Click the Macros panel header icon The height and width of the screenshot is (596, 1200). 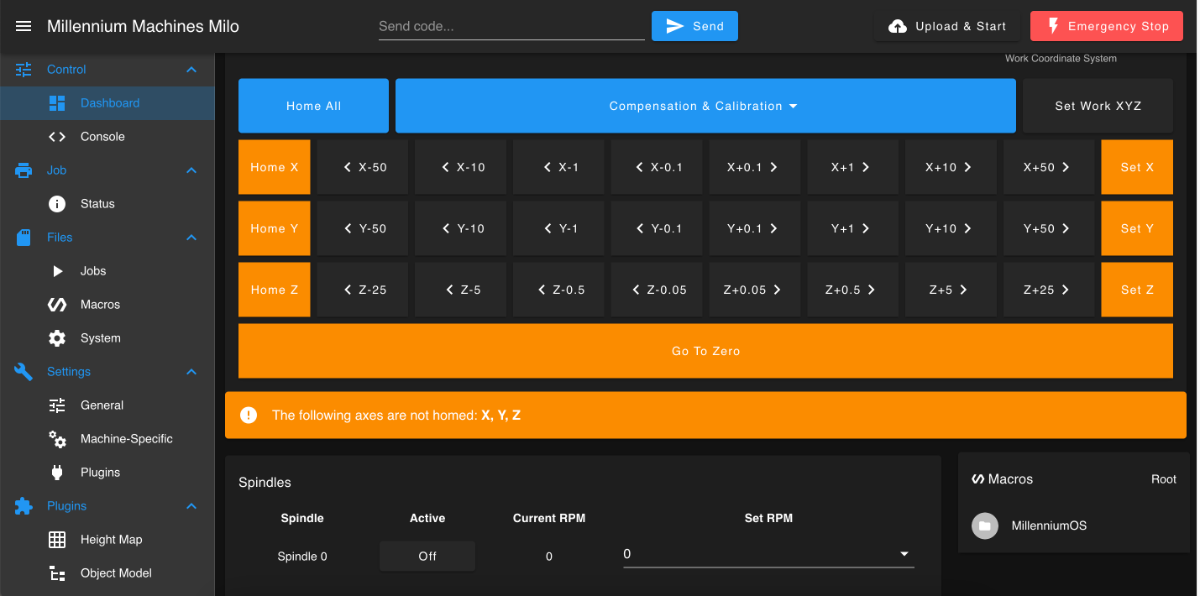[977, 479]
